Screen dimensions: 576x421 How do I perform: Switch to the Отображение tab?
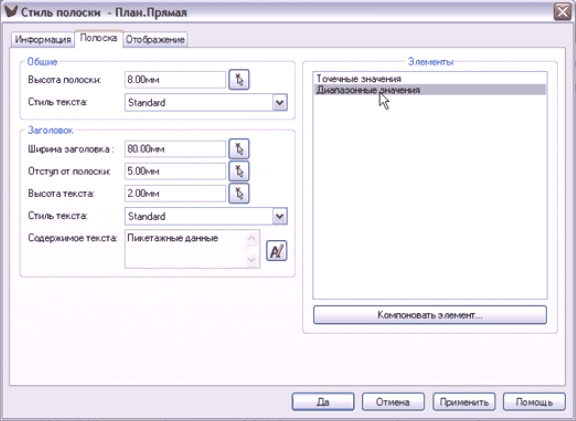point(155,40)
